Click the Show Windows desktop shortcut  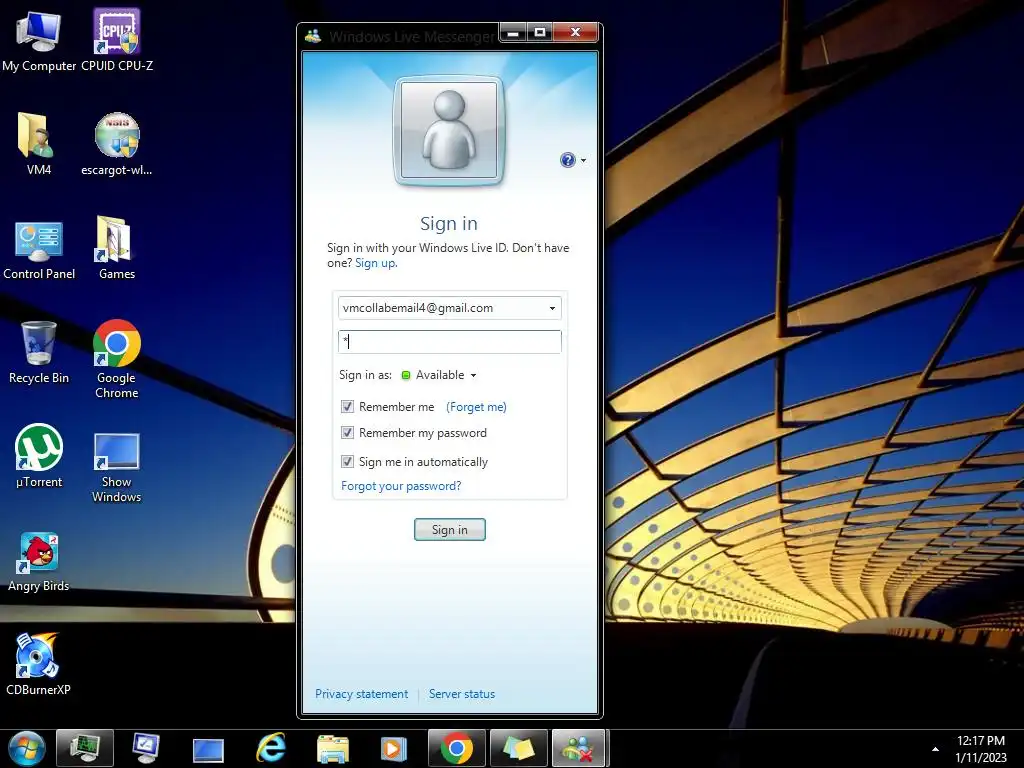(117, 467)
